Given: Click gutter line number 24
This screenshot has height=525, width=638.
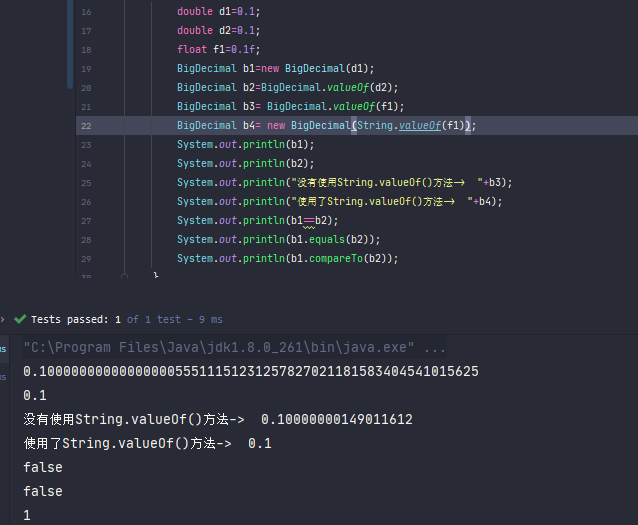Looking at the screenshot, I should click(86, 164).
